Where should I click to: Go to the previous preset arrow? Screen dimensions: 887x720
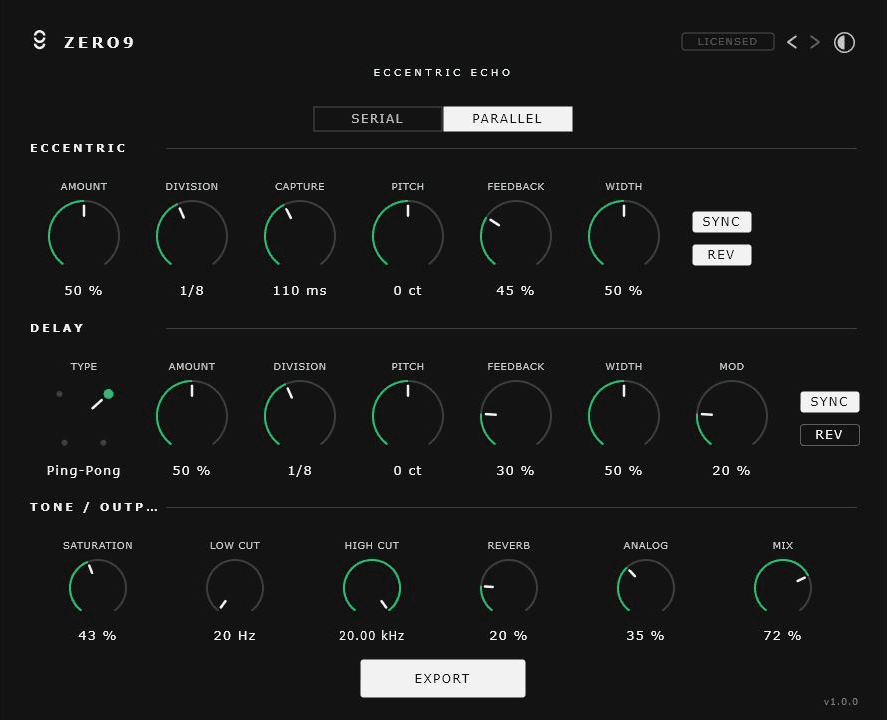click(792, 42)
